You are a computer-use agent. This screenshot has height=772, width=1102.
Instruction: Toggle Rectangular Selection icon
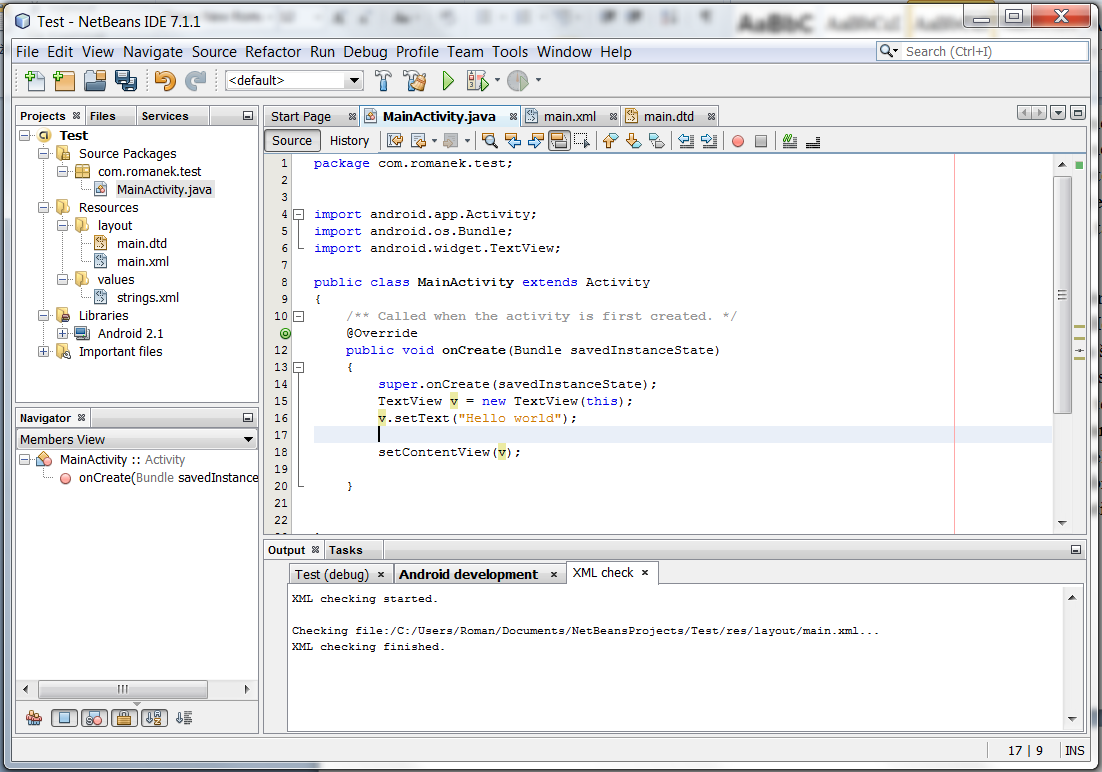coord(582,141)
